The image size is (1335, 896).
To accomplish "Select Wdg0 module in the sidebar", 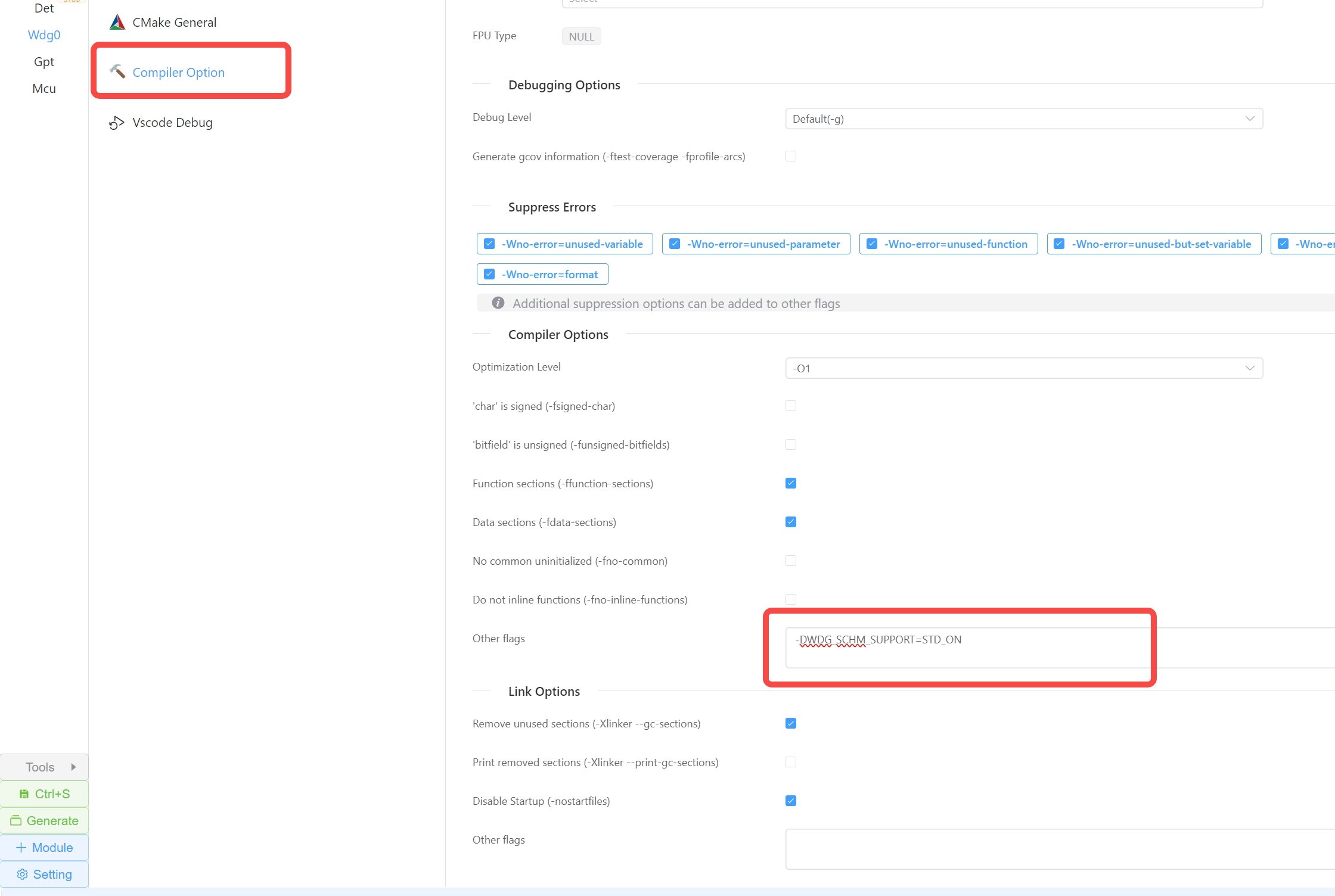I will 44,35.
